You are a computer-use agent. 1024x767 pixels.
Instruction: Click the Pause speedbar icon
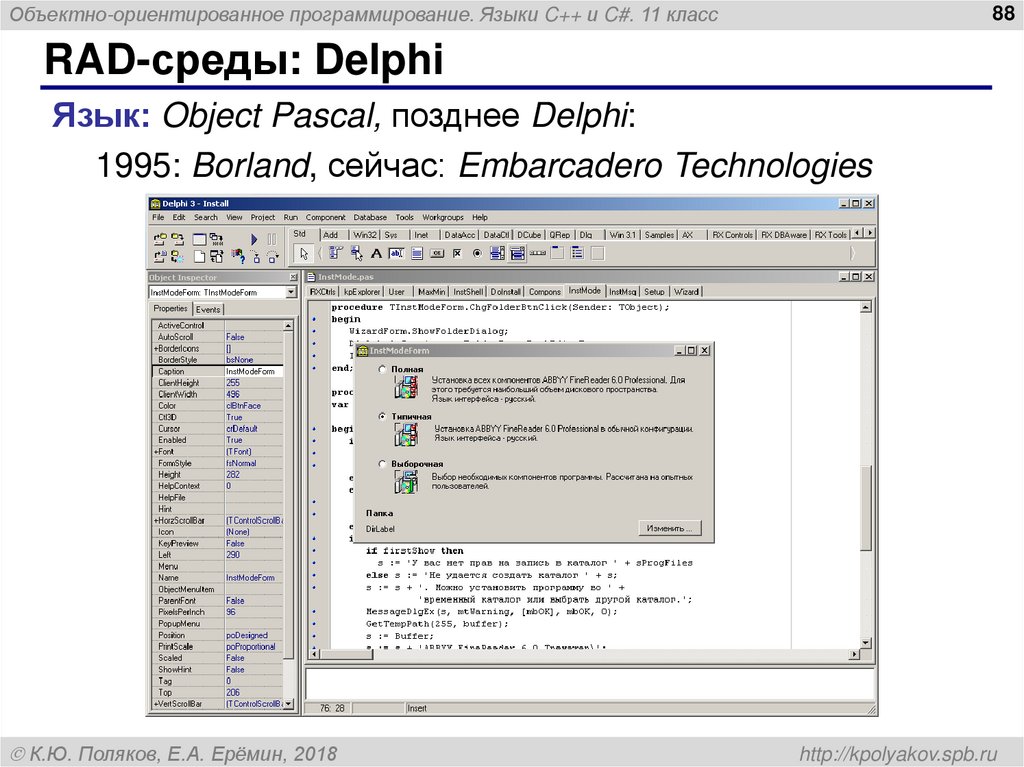pyautogui.click(x=272, y=240)
